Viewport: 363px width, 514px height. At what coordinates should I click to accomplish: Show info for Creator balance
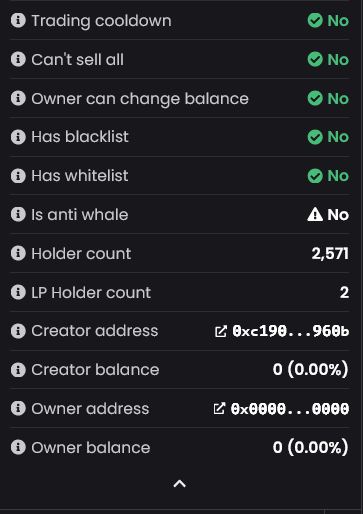(18, 370)
